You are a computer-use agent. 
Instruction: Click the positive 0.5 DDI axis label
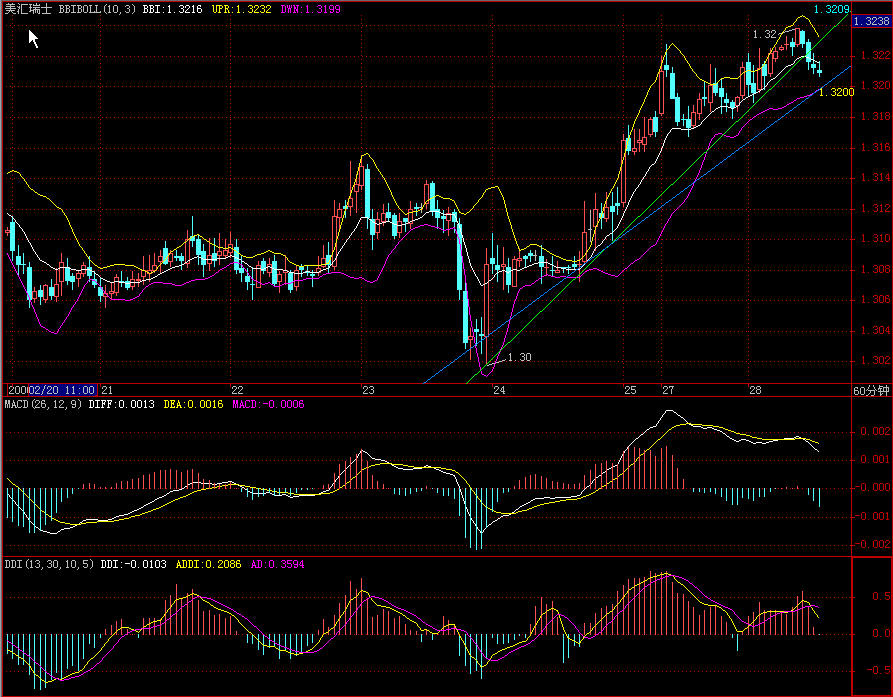(x=882, y=596)
